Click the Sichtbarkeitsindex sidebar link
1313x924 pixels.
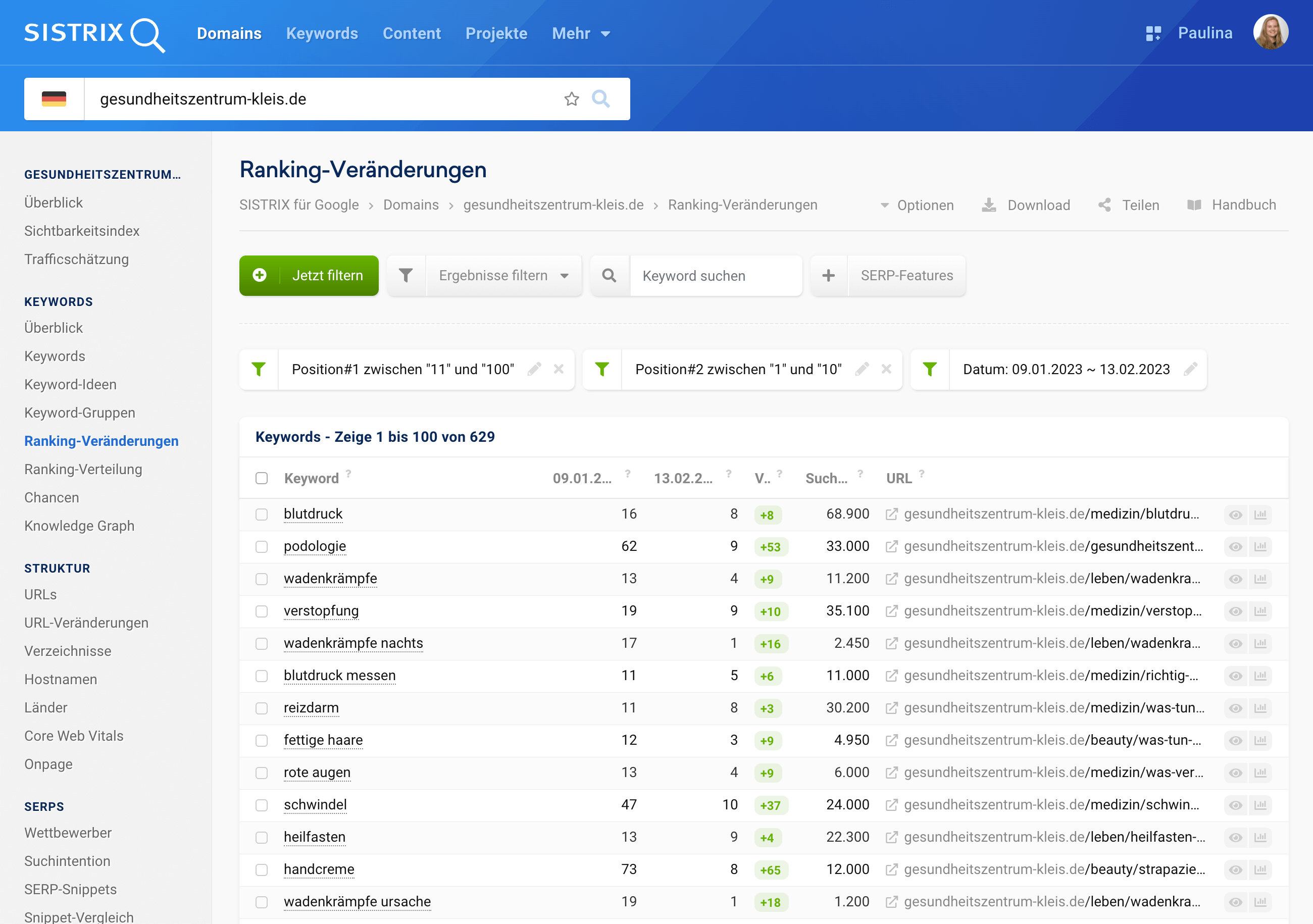[82, 230]
